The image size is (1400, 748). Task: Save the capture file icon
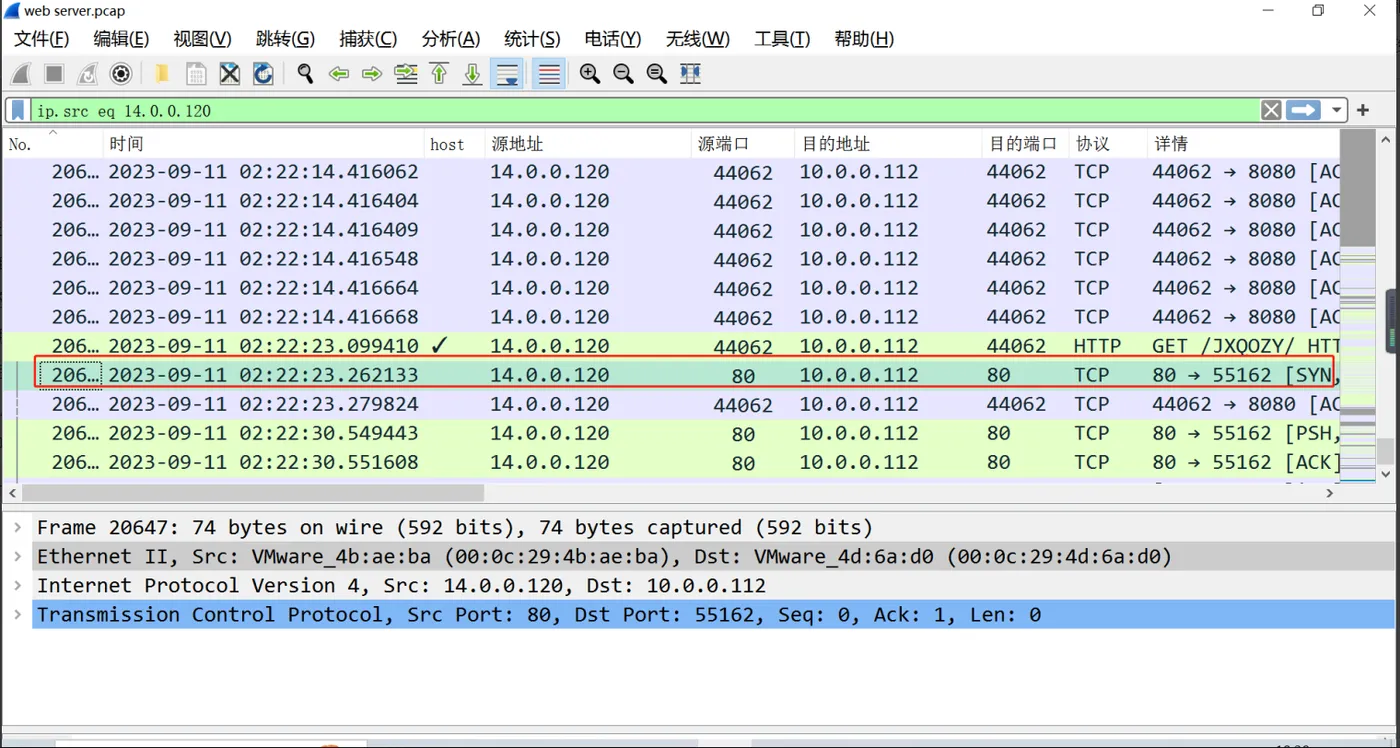click(x=196, y=74)
